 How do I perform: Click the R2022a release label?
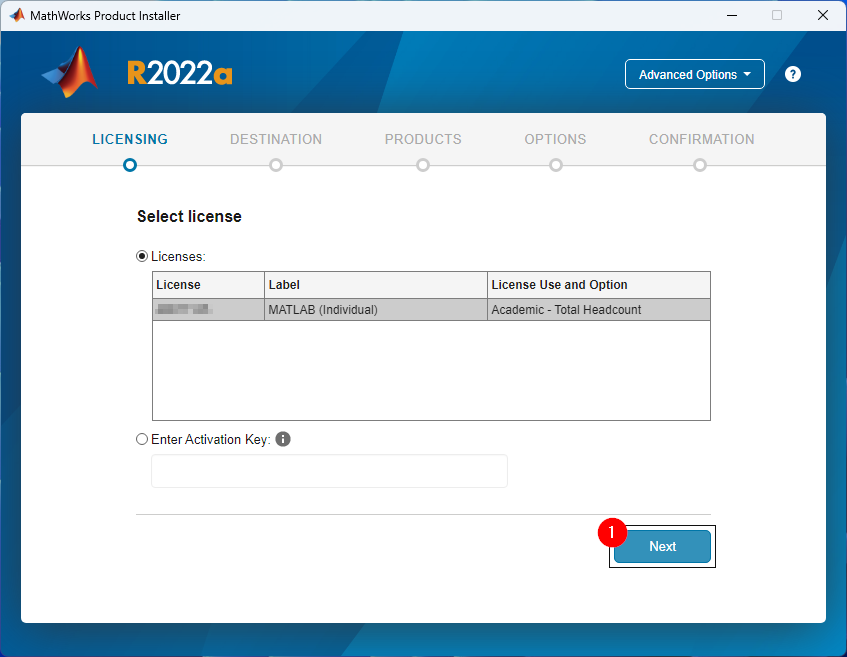pyautogui.click(x=180, y=73)
